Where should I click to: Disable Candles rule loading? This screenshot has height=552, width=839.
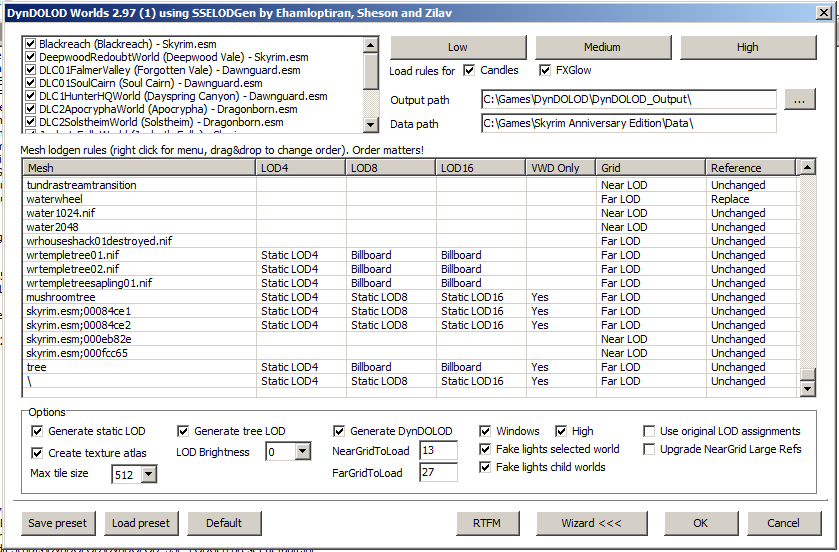(469, 70)
